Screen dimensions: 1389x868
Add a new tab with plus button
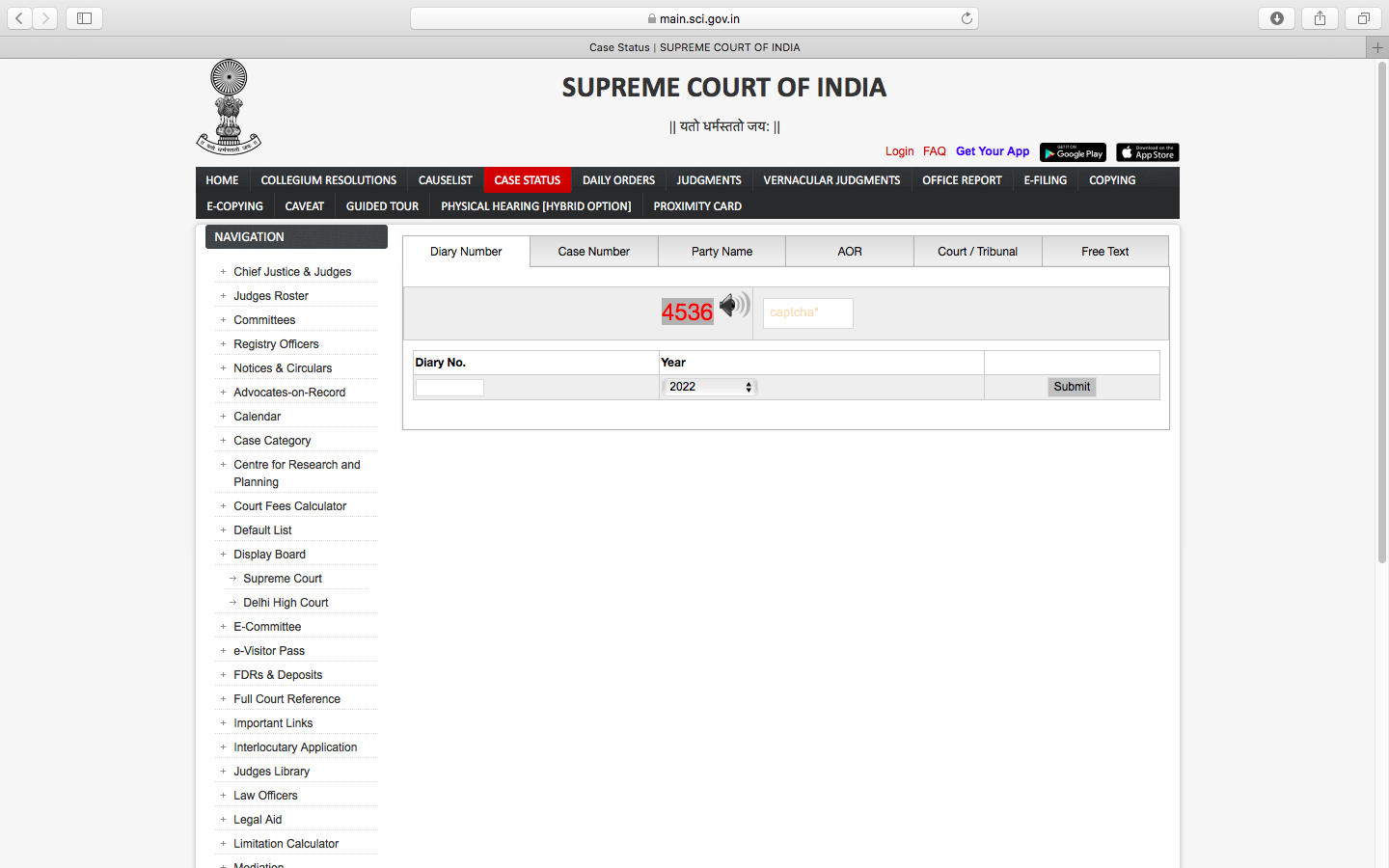click(1377, 47)
